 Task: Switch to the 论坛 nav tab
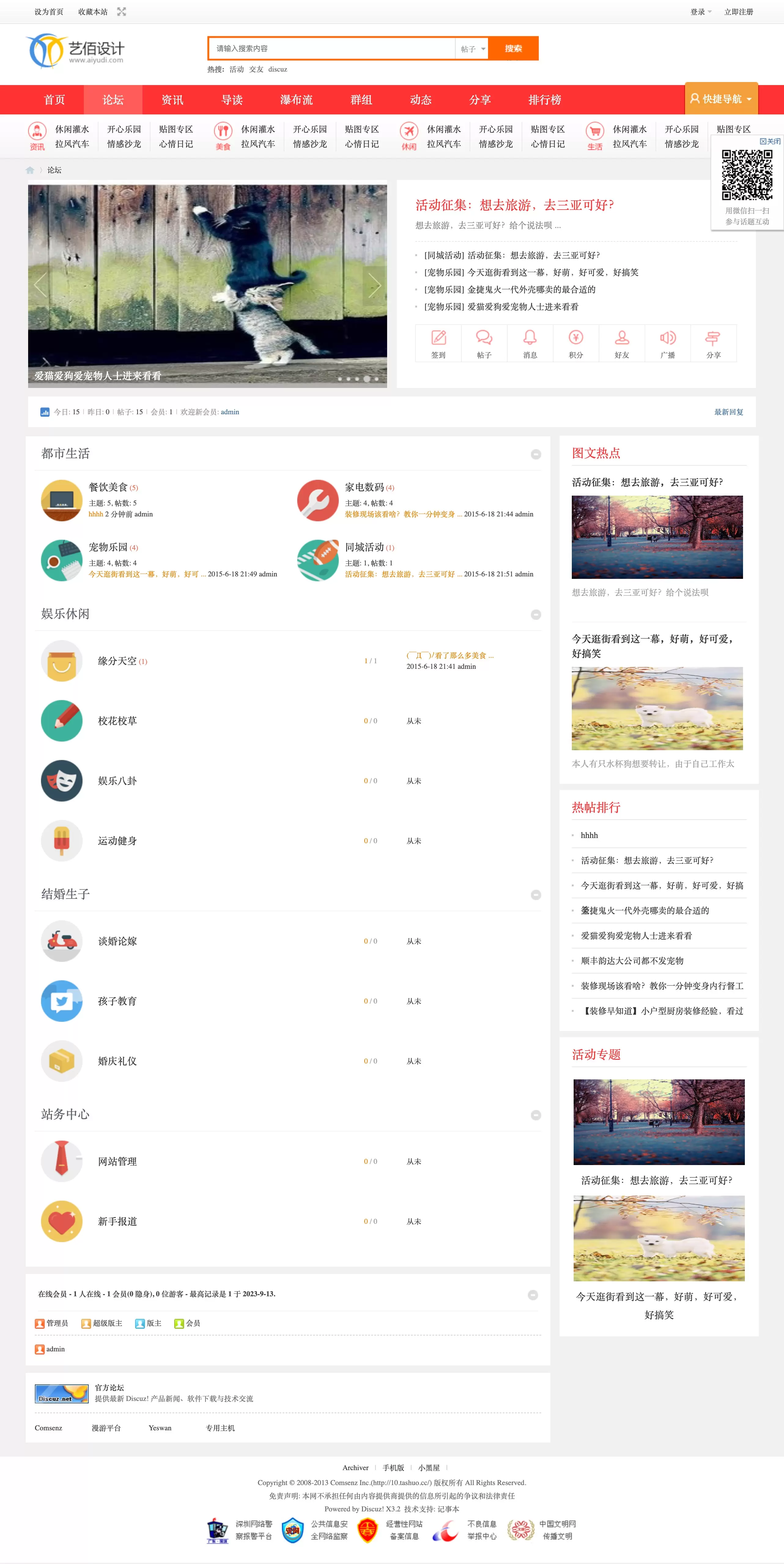[113, 99]
